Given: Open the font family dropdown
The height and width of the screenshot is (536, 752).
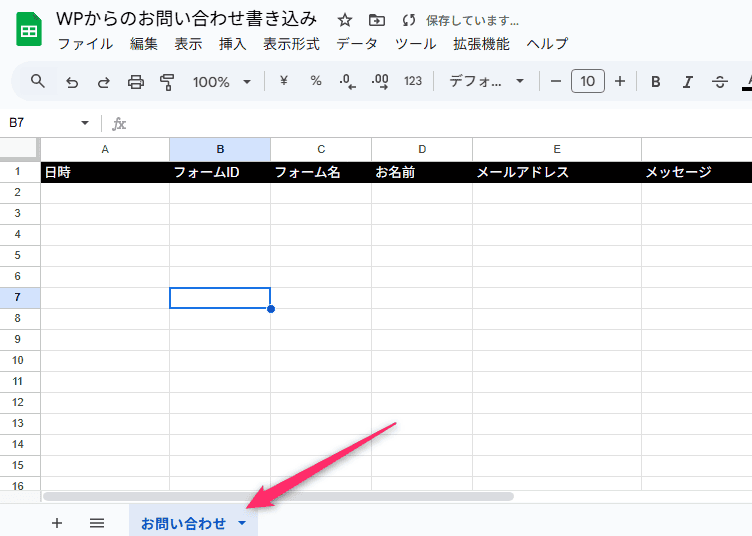Looking at the screenshot, I should [486, 82].
